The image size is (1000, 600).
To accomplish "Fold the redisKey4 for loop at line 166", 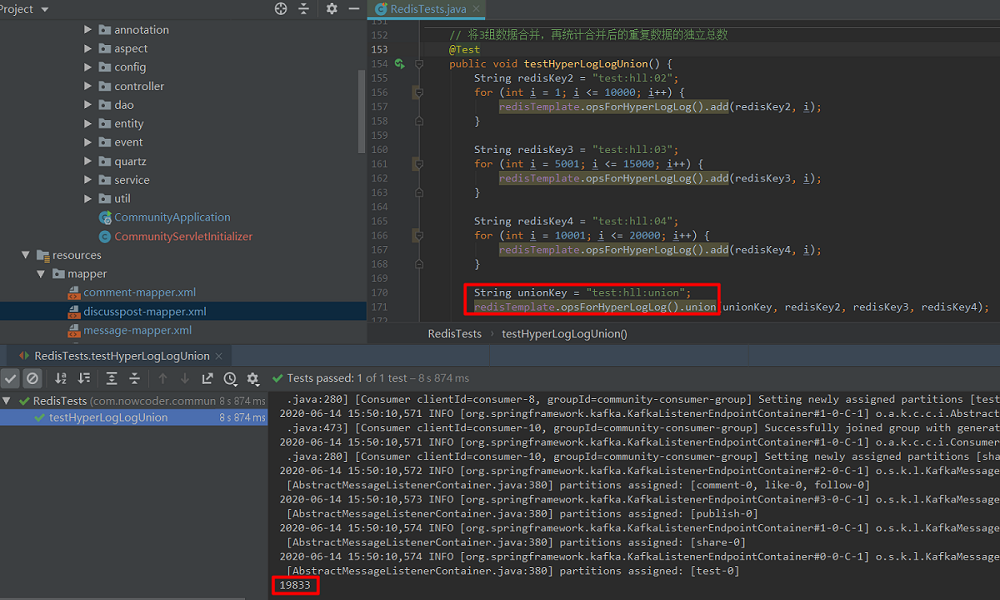I will (x=419, y=235).
